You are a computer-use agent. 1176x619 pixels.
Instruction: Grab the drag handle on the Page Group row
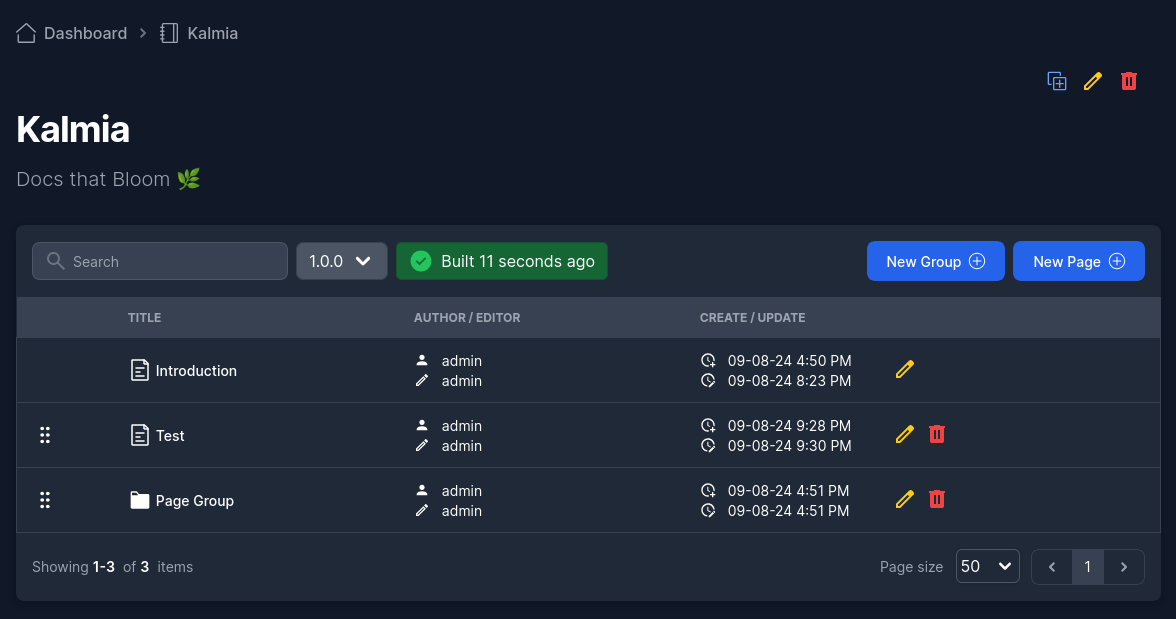45,500
